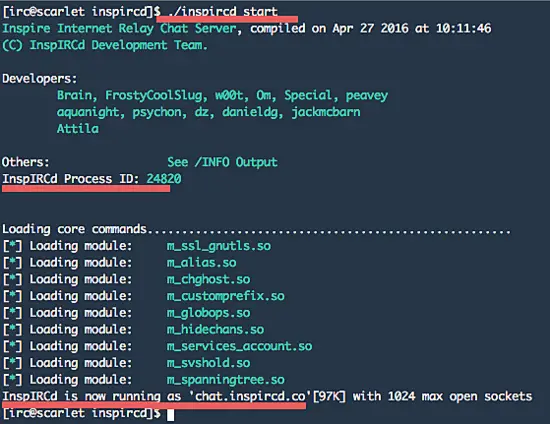Click the 'chat.inspircd.co' server name

tap(250, 396)
